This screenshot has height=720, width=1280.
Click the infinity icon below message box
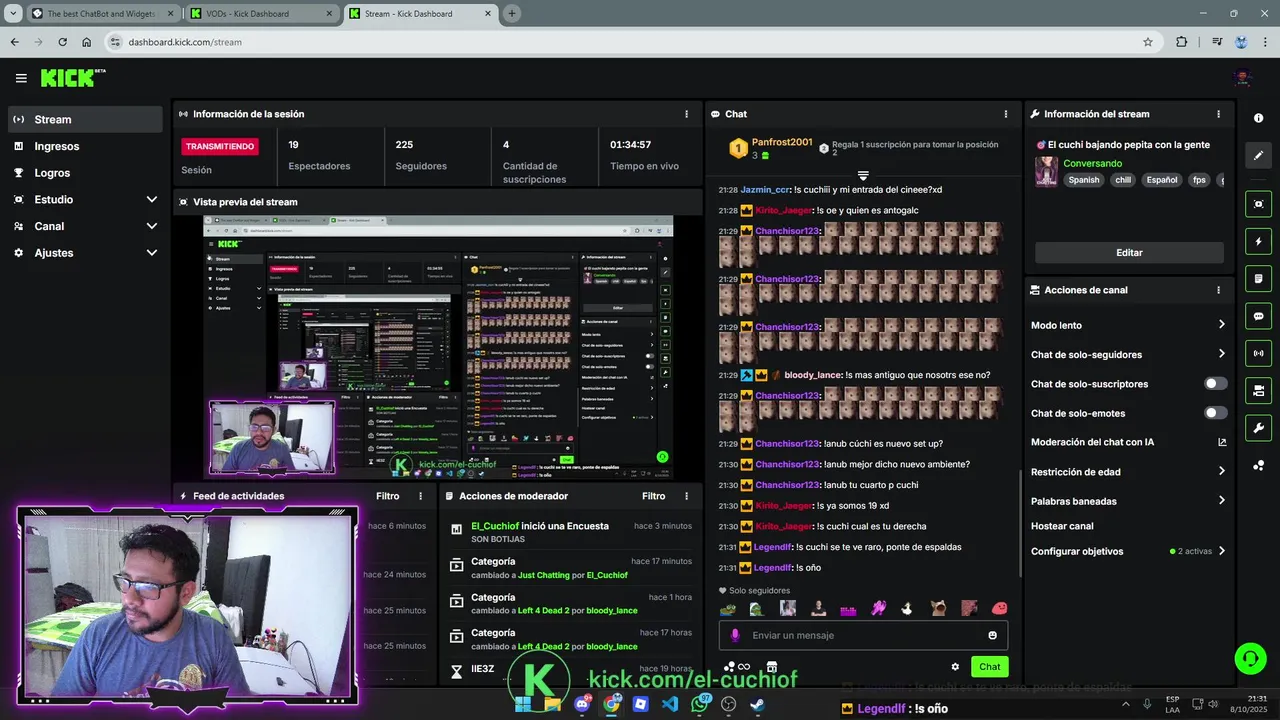pos(743,667)
